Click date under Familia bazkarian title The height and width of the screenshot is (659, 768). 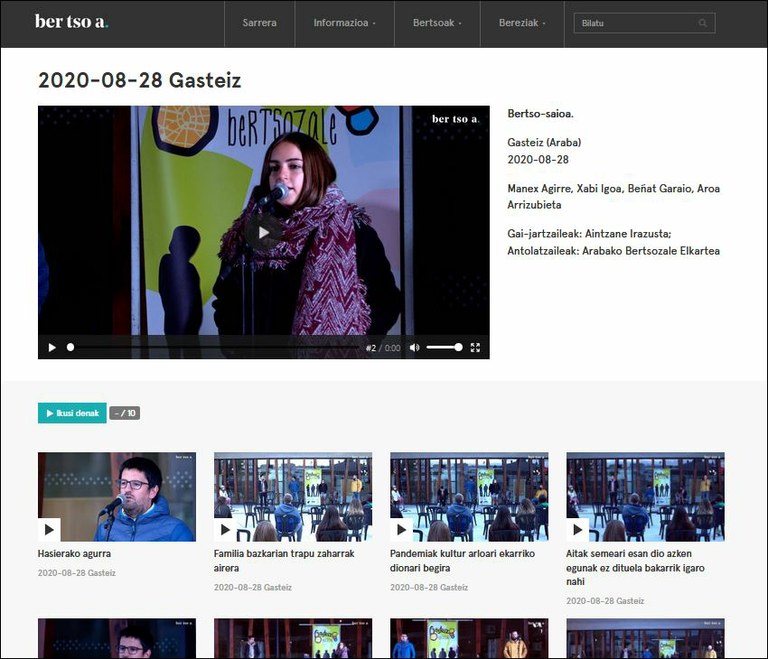click(253, 587)
